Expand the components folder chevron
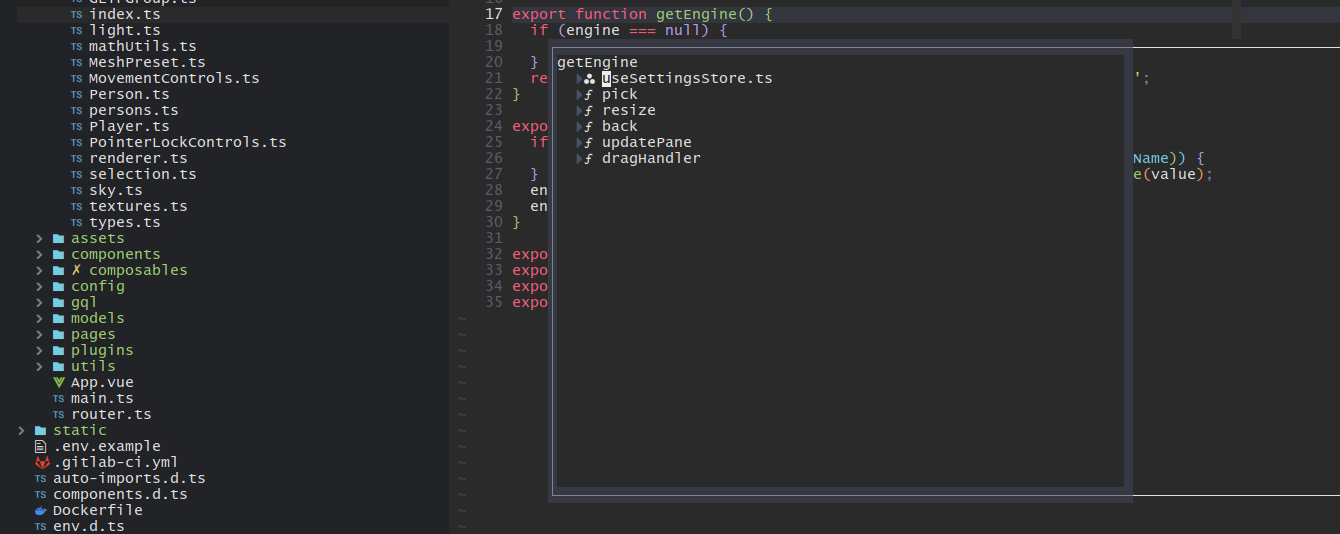The image size is (1340, 534). click(x=40, y=255)
